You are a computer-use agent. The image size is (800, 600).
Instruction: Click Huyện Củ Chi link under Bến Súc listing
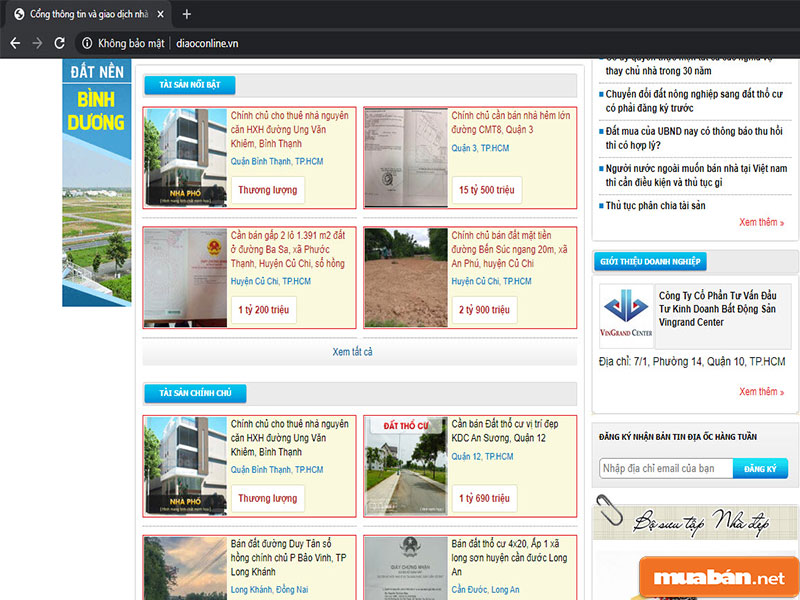click(491, 281)
